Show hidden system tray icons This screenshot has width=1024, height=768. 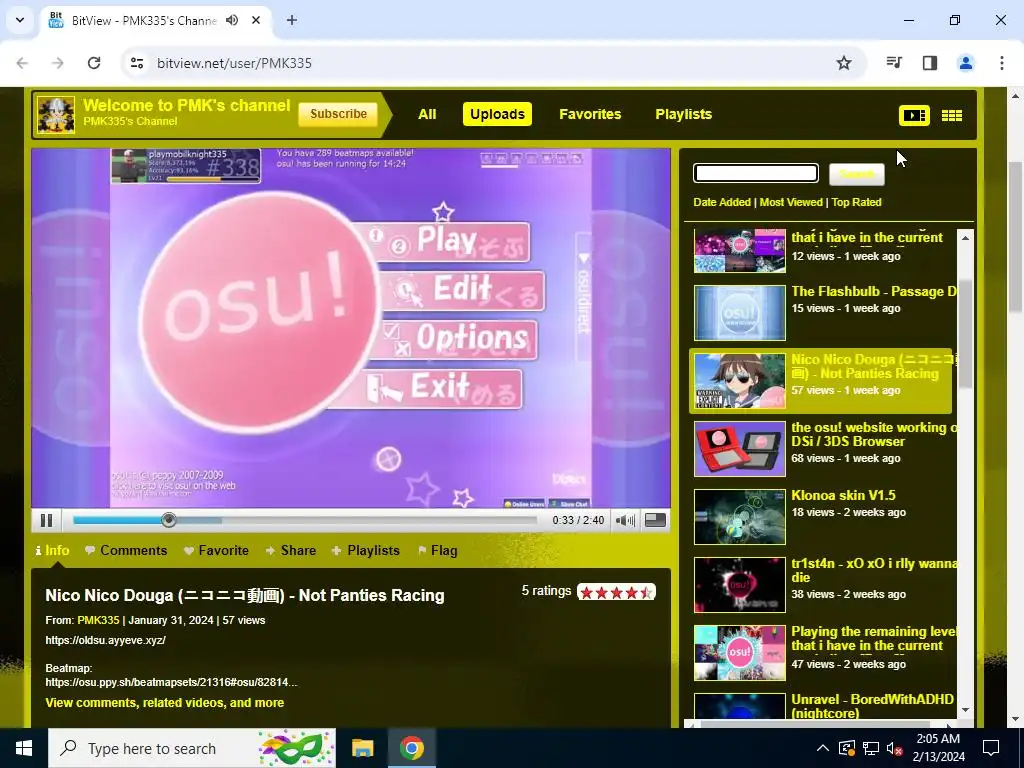(x=823, y=748)
